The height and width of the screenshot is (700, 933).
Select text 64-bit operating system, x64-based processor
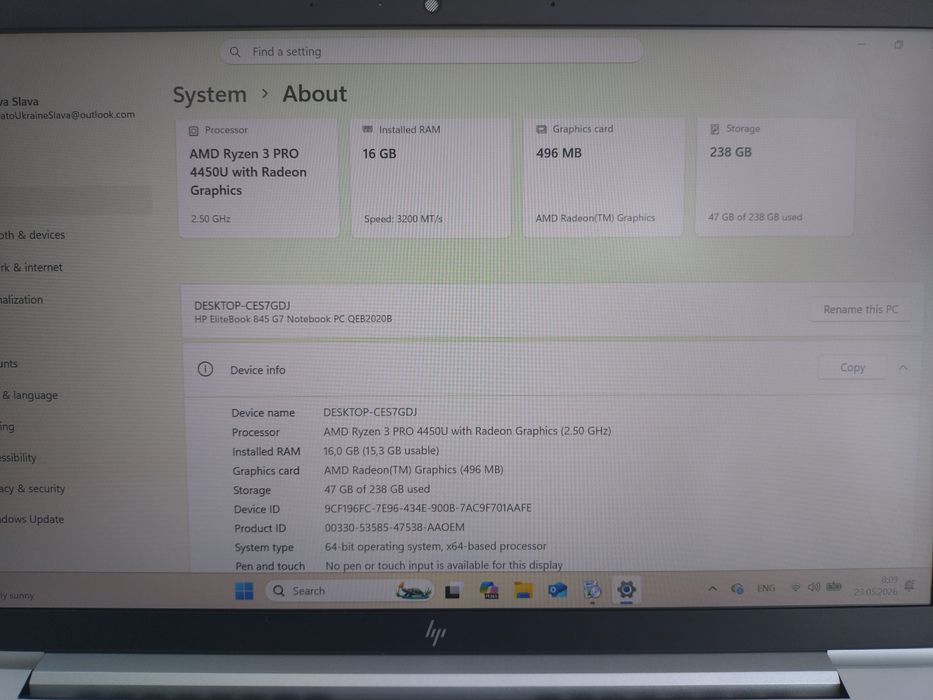[436, 546]
